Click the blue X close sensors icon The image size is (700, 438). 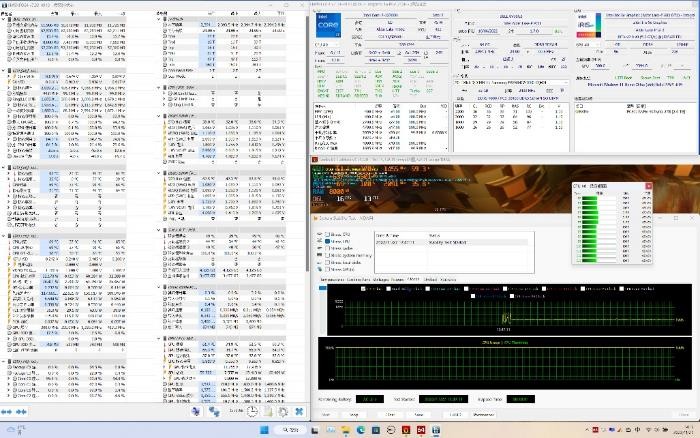pyautogui.click(x=298, y=412)
